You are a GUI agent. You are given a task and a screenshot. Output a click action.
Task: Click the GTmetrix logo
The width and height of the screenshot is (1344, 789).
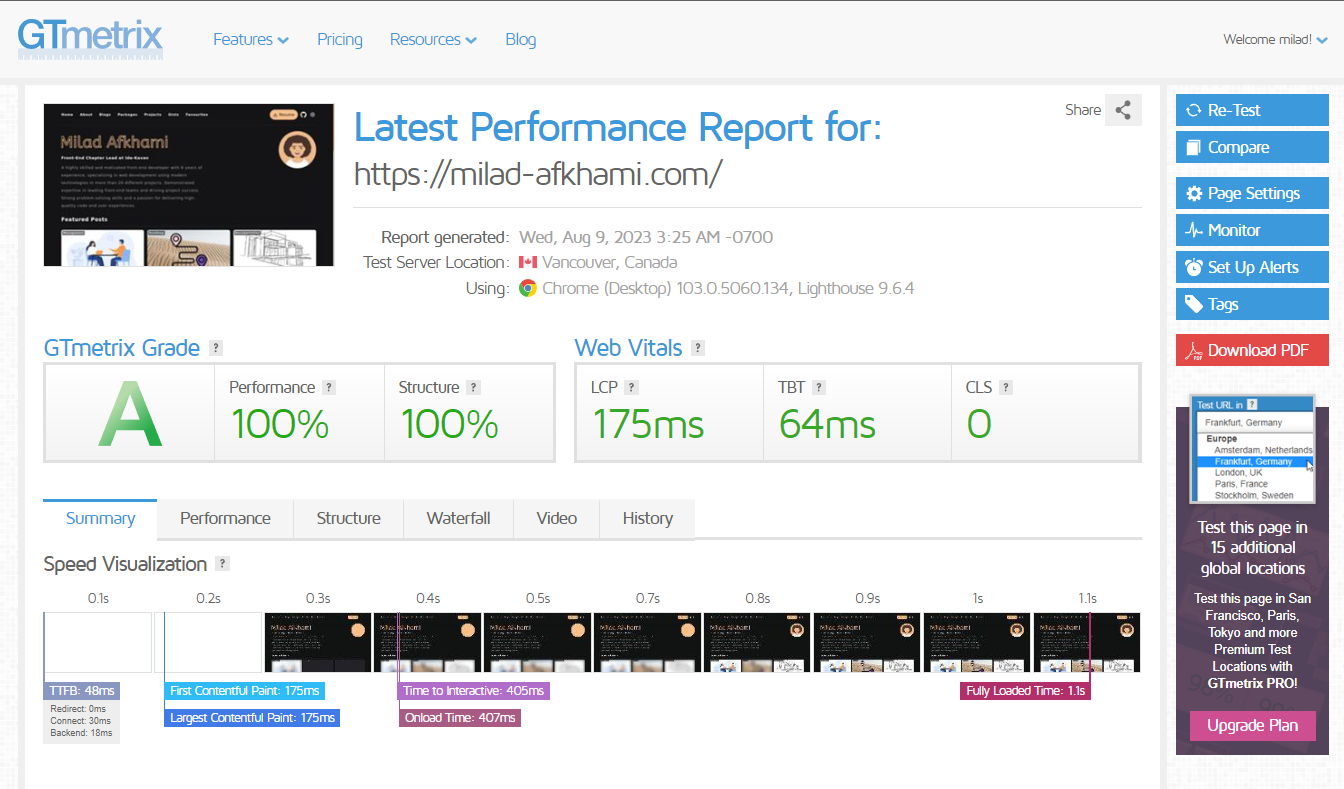coord(90,38)
